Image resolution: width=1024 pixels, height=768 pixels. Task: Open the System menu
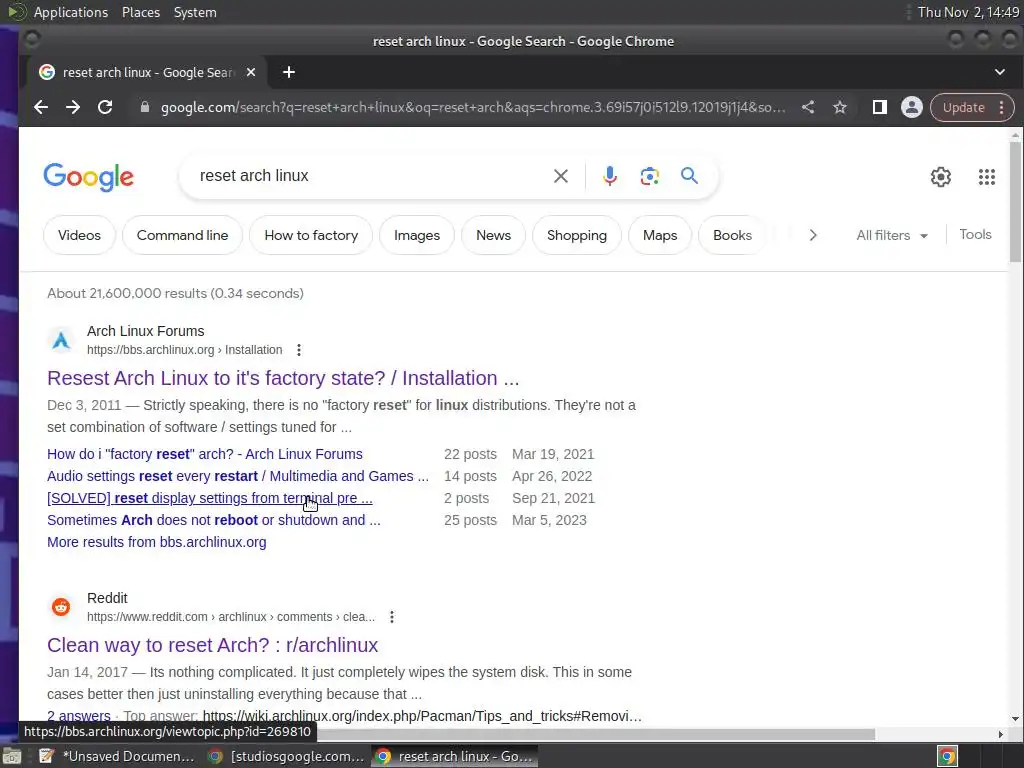195,12
